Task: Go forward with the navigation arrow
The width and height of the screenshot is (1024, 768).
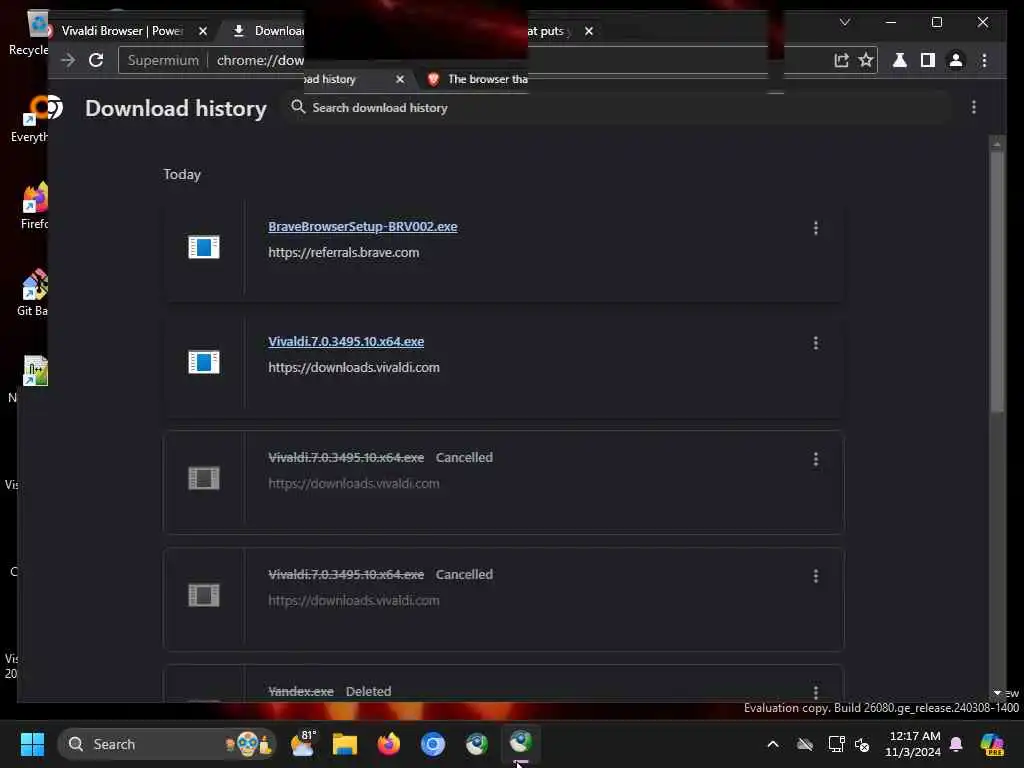Action: click(68, 60)
